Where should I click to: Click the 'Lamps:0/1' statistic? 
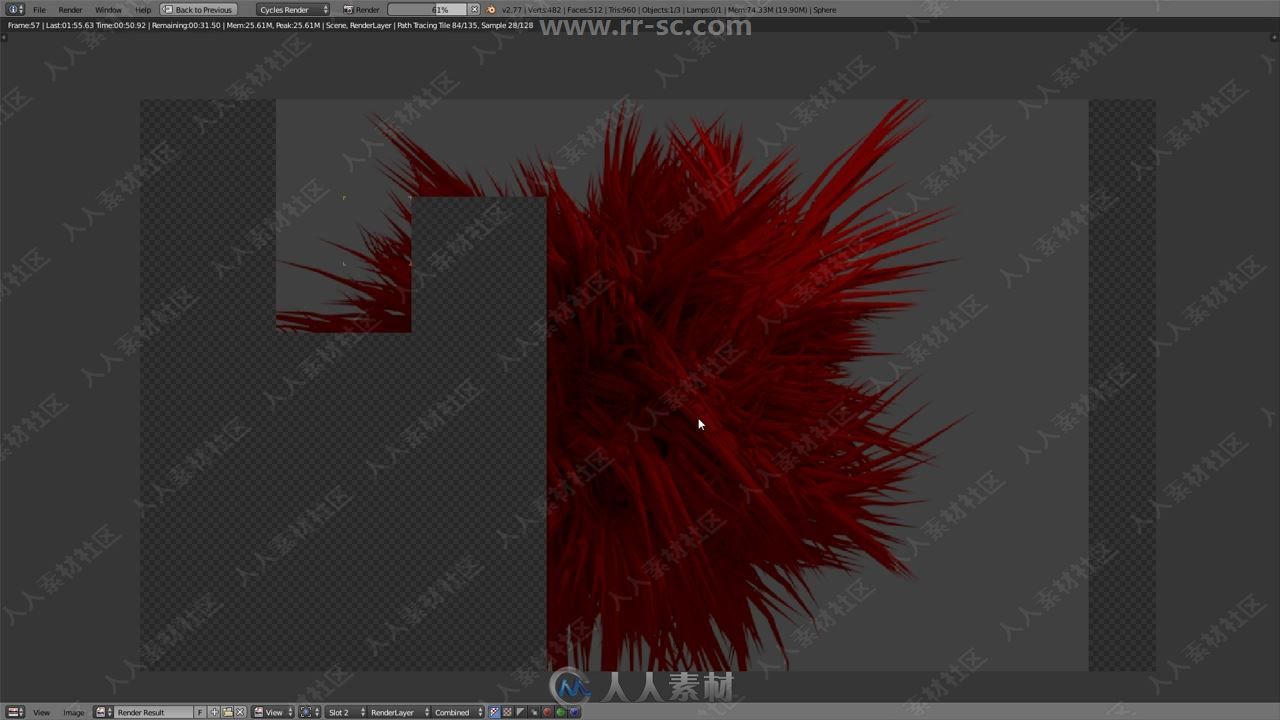[x=703, y=10]
